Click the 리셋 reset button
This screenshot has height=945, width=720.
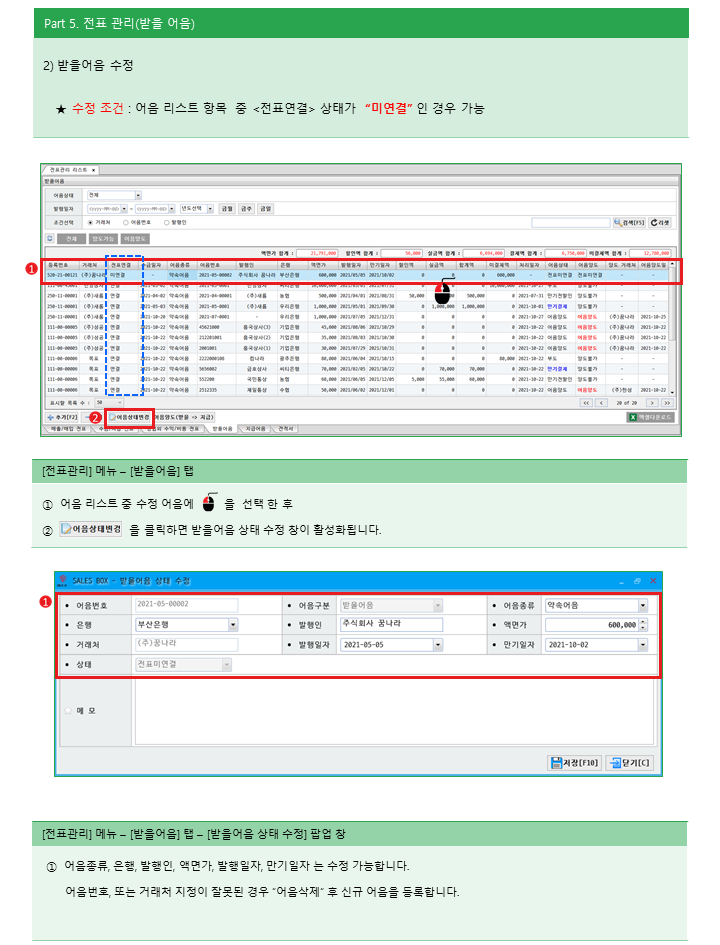pos(661,222)
